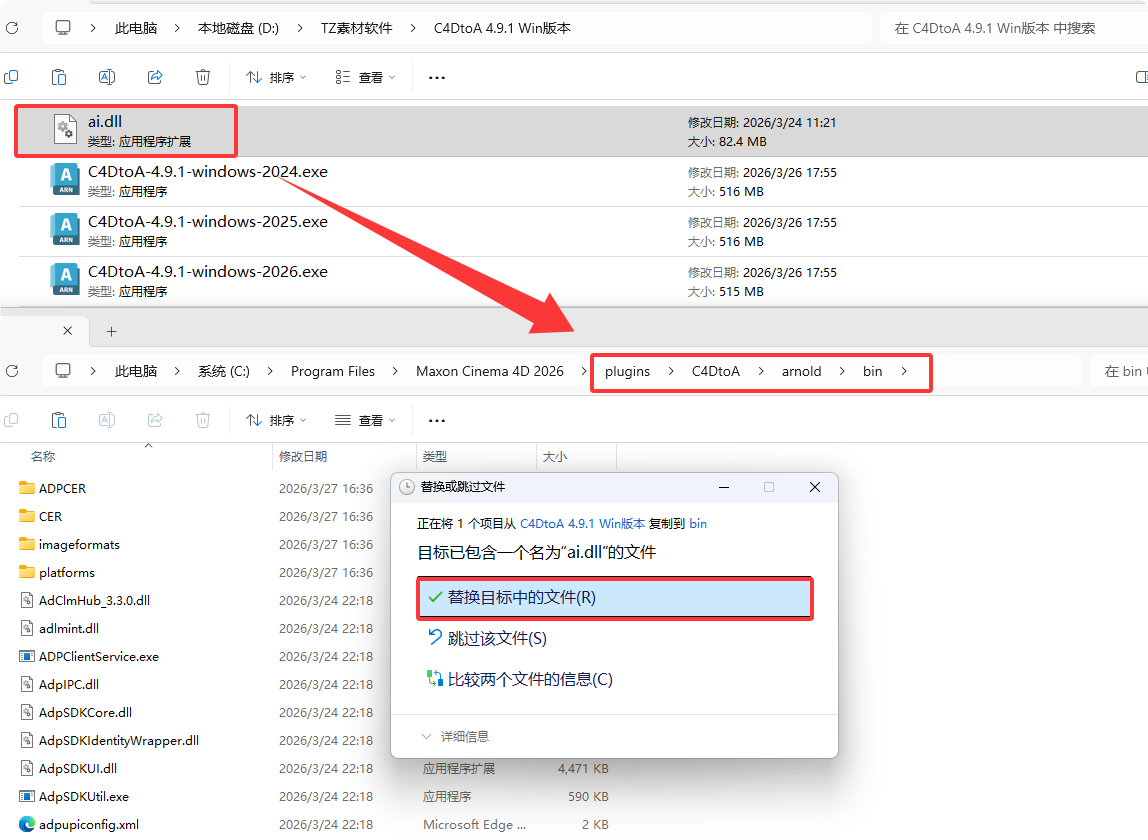The image size is (1148, 840).
Task: Click the search box in upper C4DtoA window
Action: [1014, 29]
